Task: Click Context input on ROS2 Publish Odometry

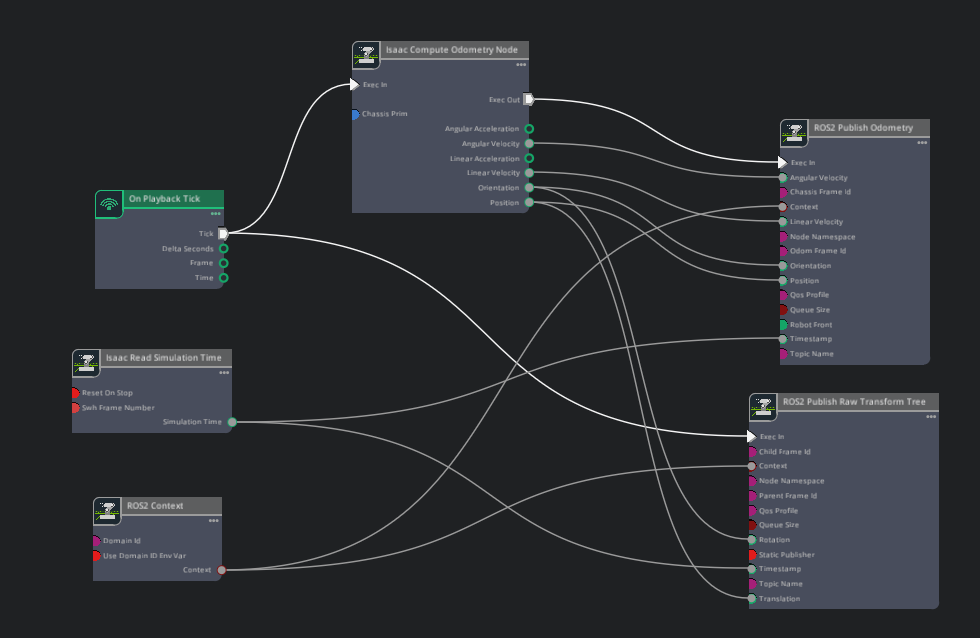Action: (782, 207)
